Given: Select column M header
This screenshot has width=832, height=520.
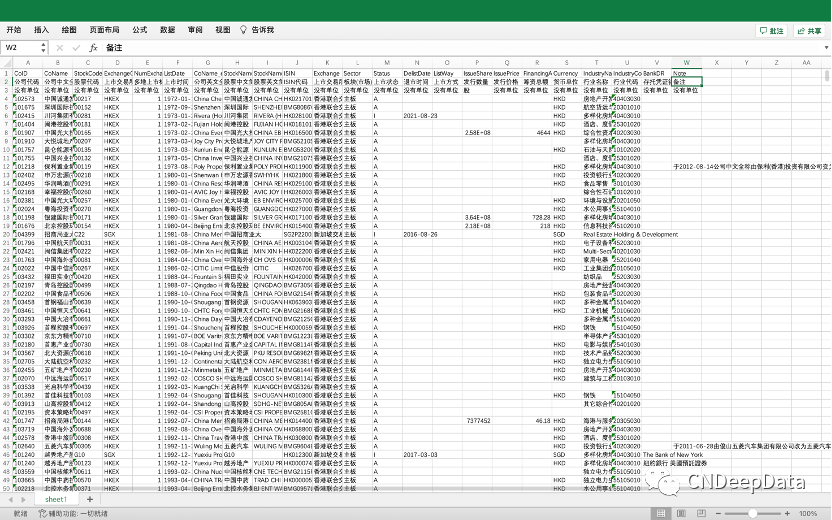Looking at the screenshot, I should pos(387,63).
